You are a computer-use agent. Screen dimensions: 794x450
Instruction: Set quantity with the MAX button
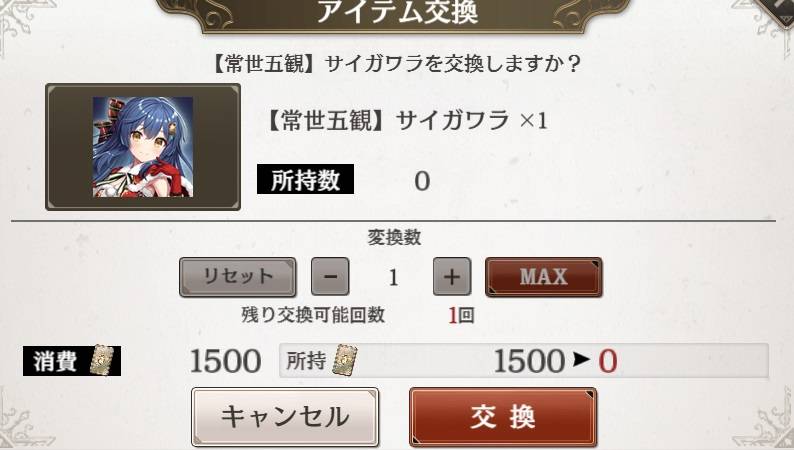click(544, 277)
